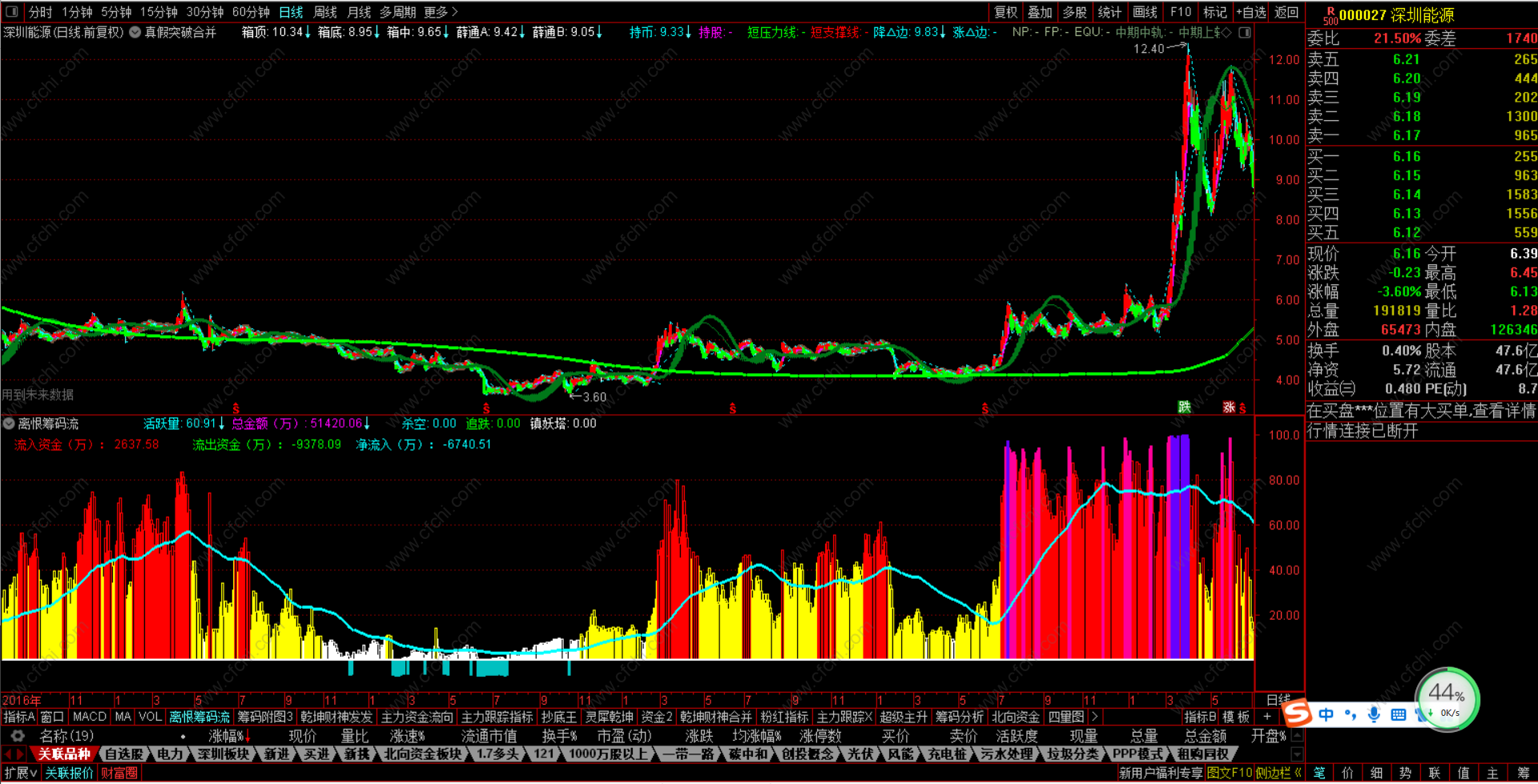The width and height of the screenshot is (1538, 784).
Task: Expand the 扩展 menu
Action: pyautogui.click(x=21, y=773)
